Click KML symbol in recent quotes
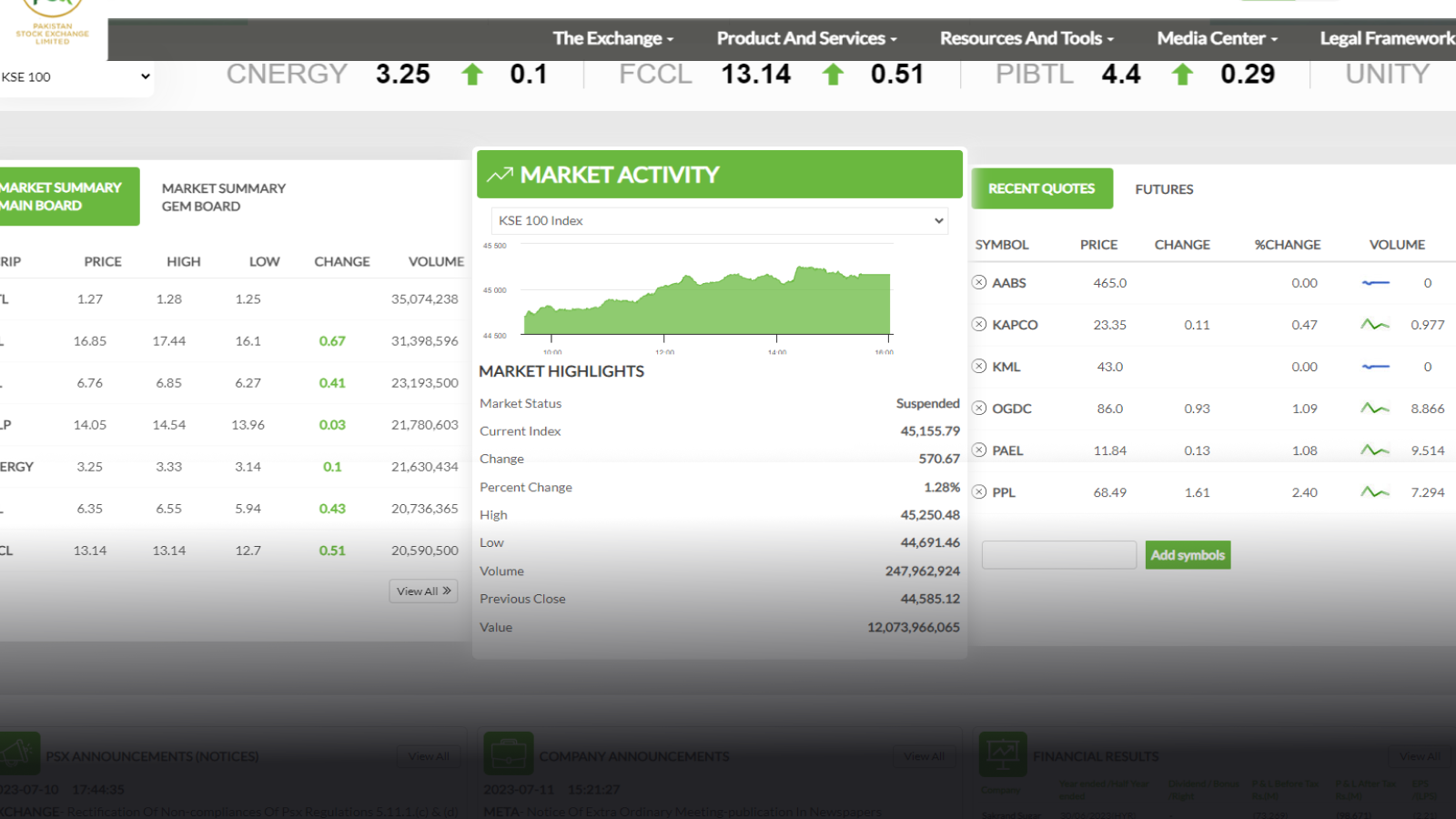Viewport: 1456px width, 819px height. (x=1006, y=367)
